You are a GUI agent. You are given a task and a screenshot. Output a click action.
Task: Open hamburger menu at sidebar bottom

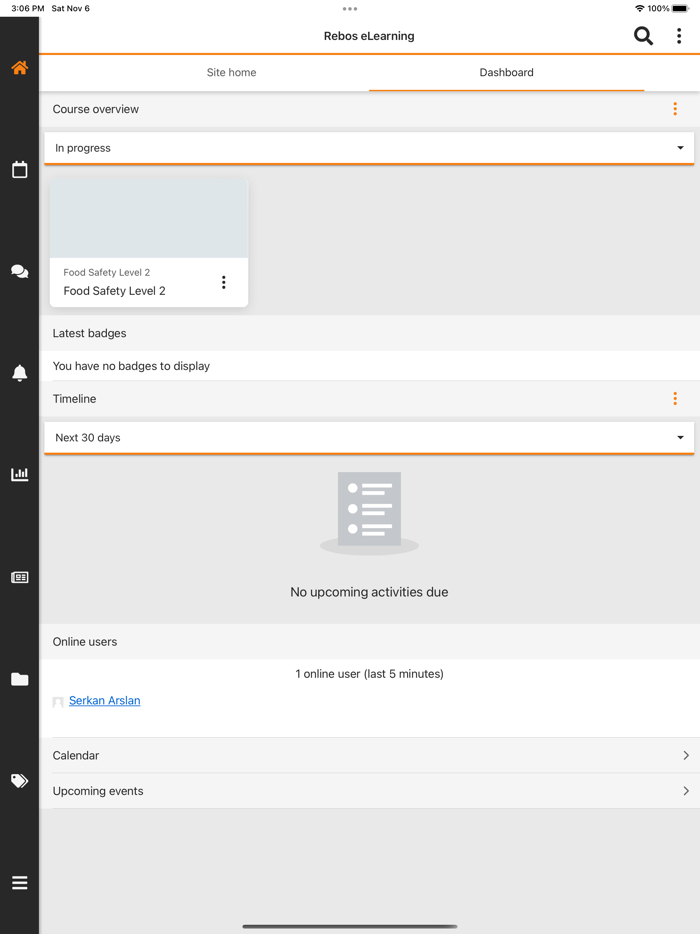[x=19, y=883]
